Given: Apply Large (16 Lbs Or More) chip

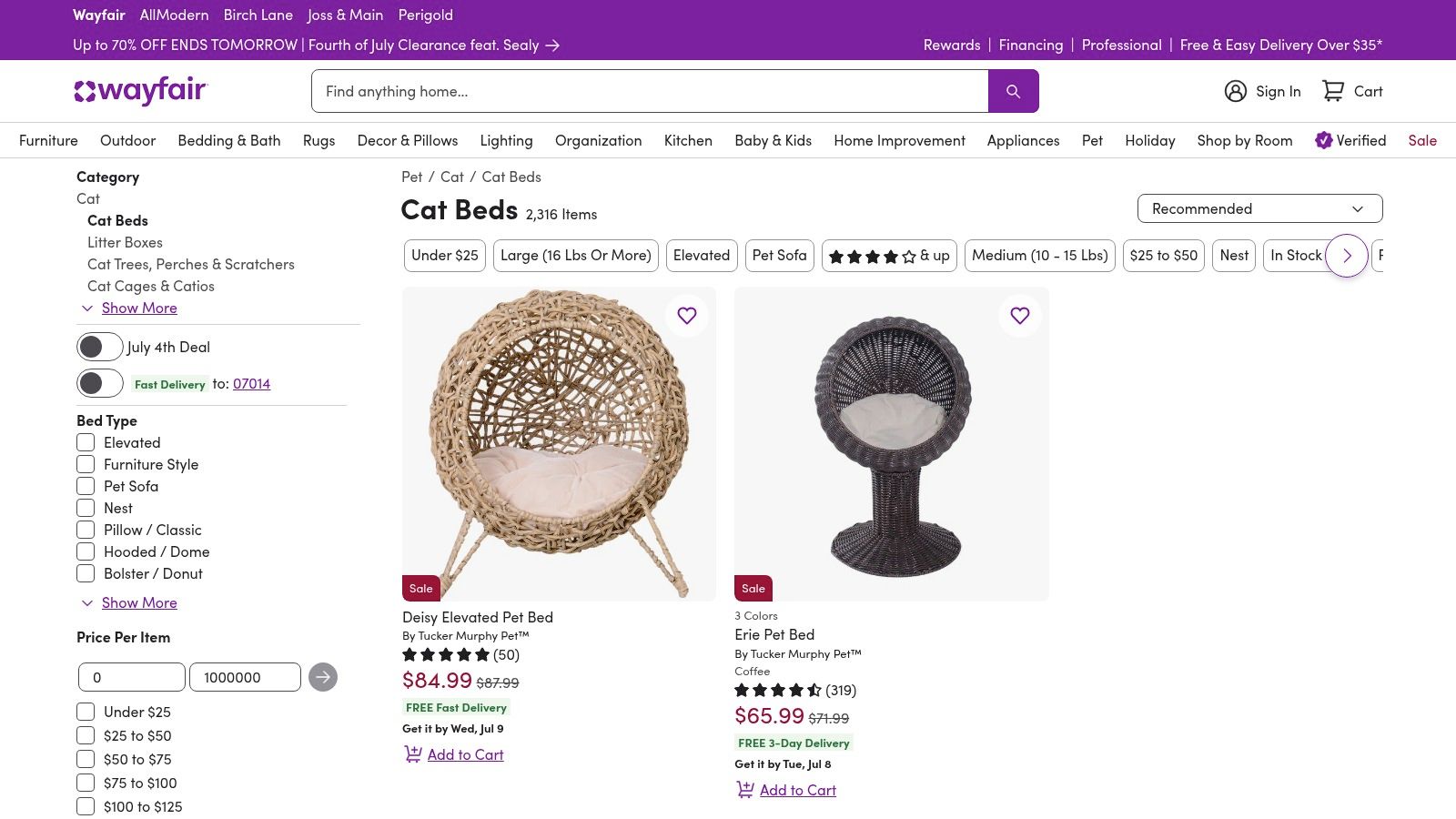Looking at the screenshot, I should [576, 256].
